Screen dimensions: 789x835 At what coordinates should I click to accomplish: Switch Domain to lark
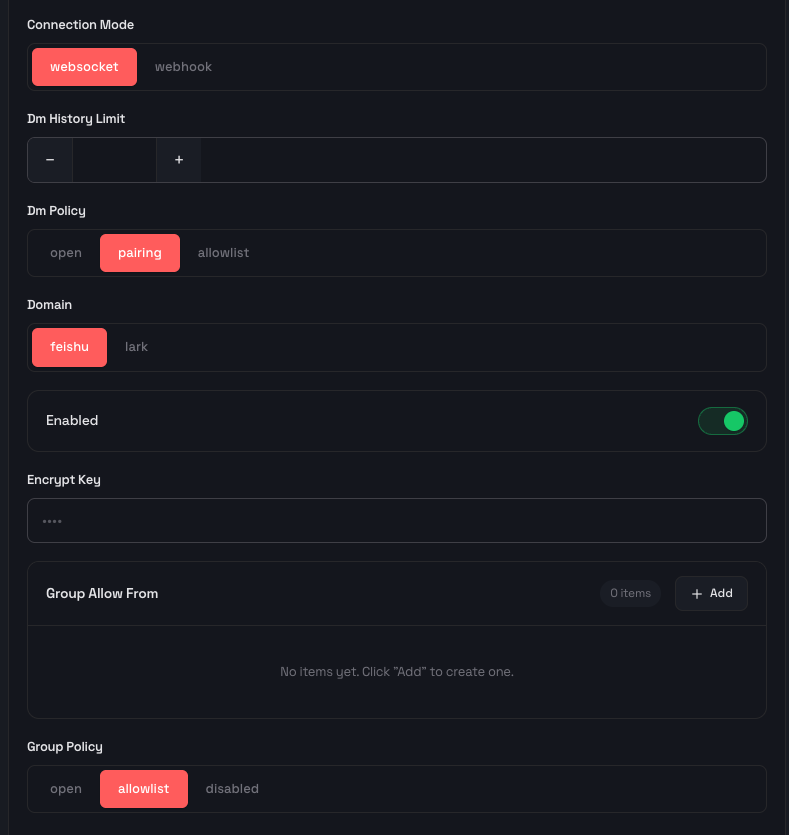(136, 347)
